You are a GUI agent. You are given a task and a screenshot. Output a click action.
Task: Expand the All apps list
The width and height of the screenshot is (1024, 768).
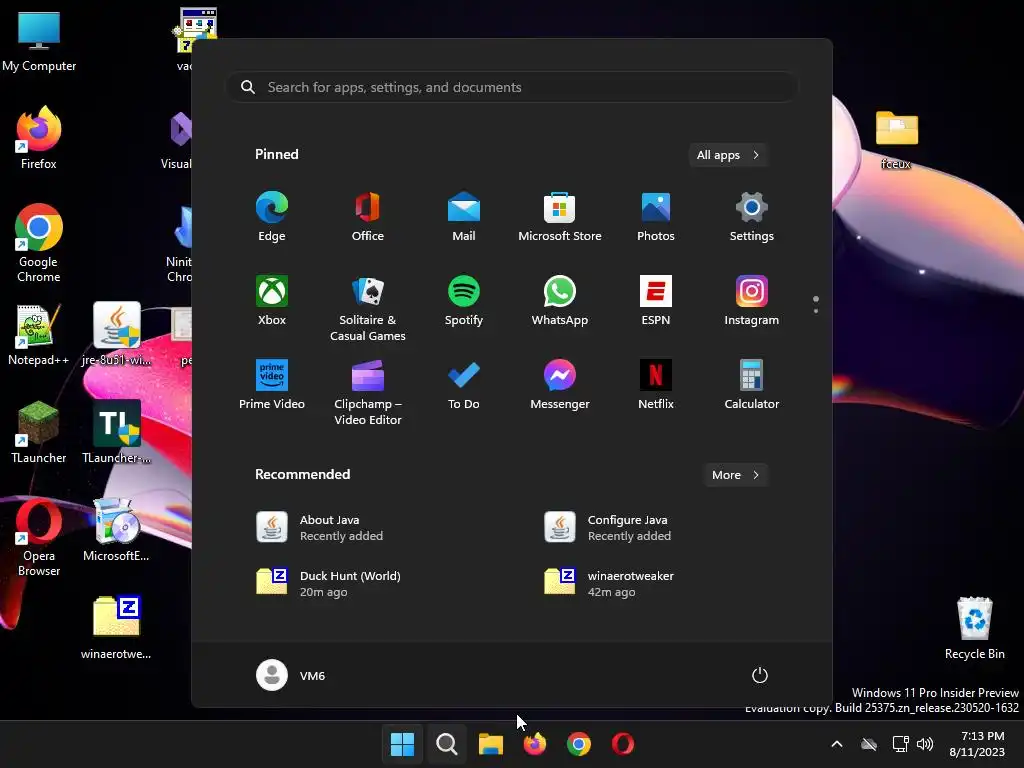coord(728,155)
